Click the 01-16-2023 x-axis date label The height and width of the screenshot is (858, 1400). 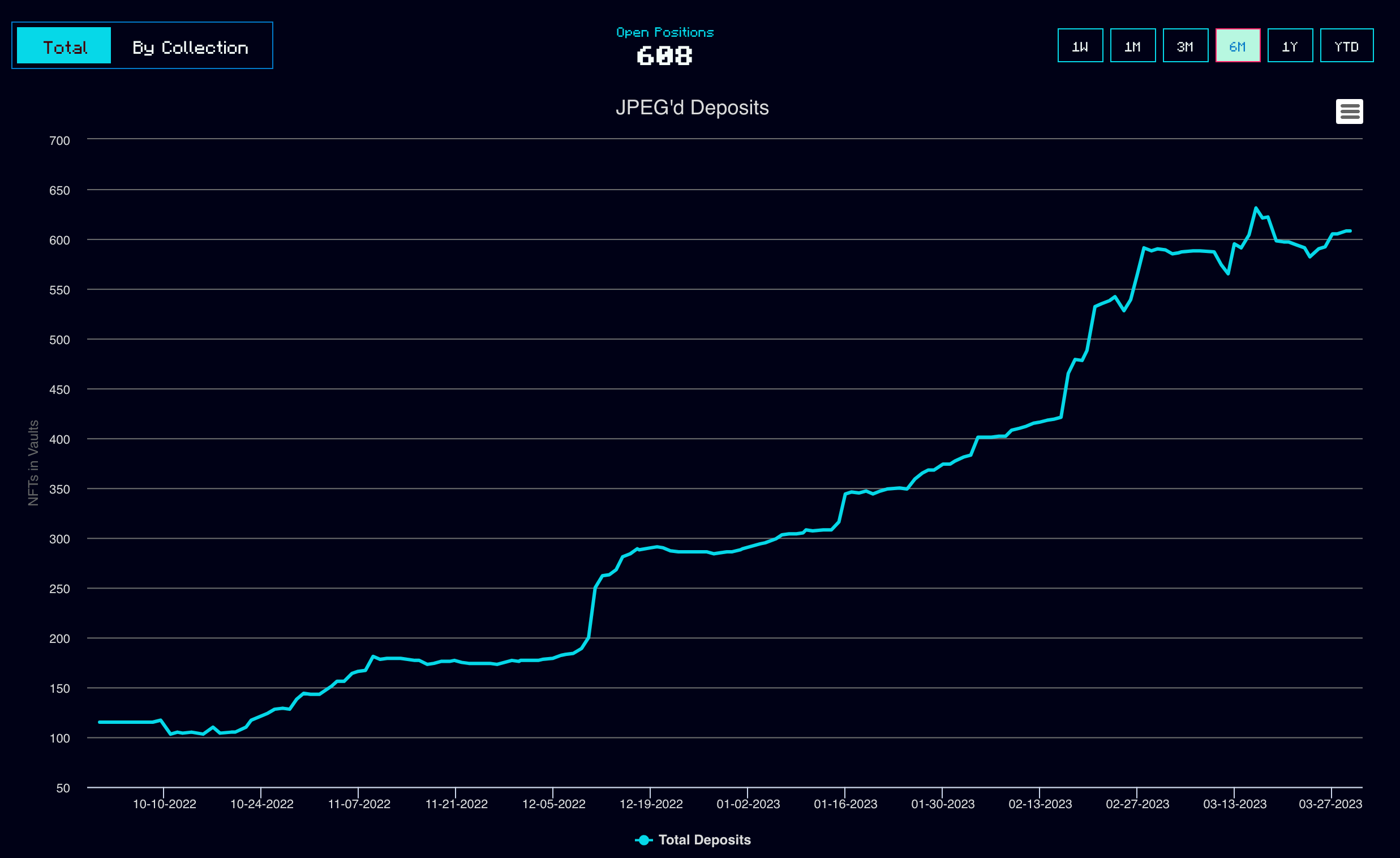coord(845,804)
